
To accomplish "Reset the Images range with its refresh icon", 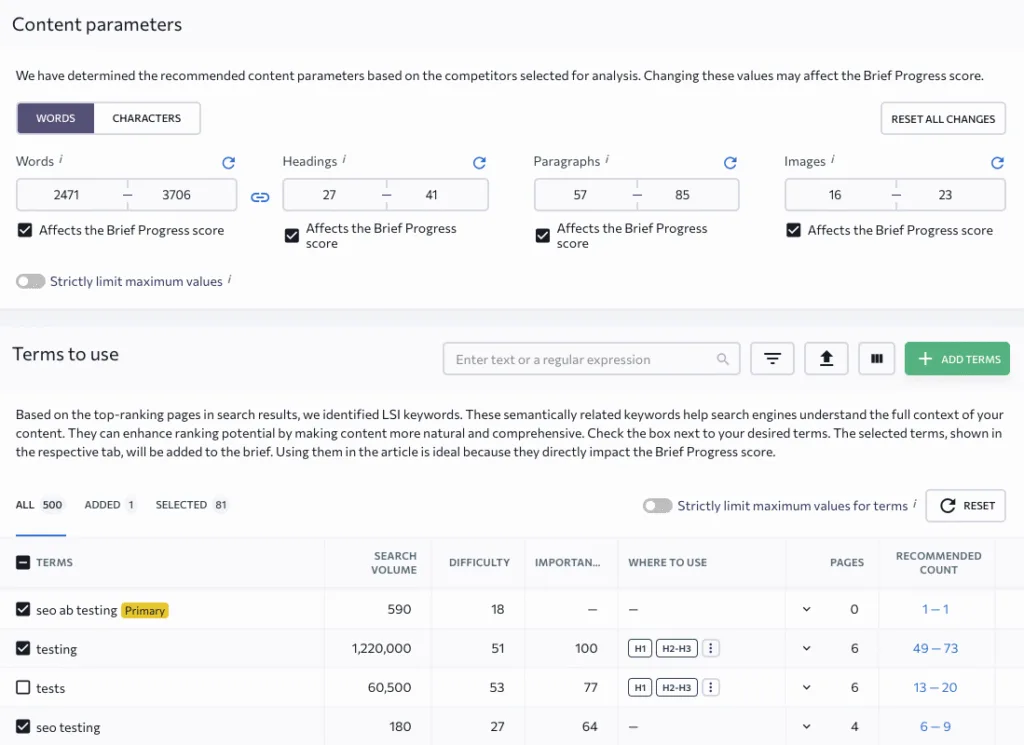I will [997, 162].
